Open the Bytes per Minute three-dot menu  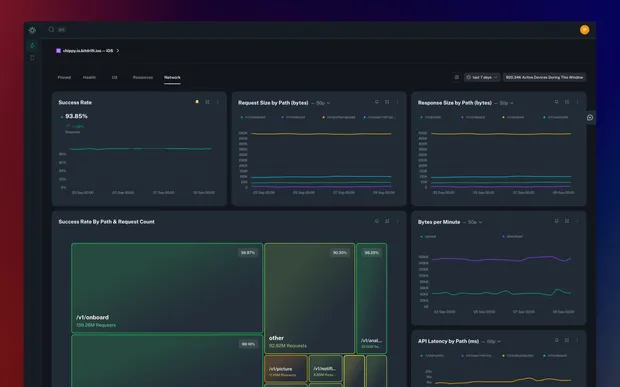pos(577,221)
